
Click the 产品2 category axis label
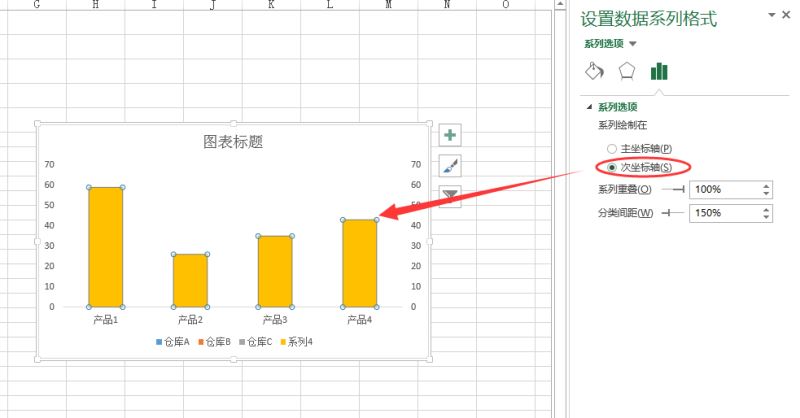(x=190, y=320)
